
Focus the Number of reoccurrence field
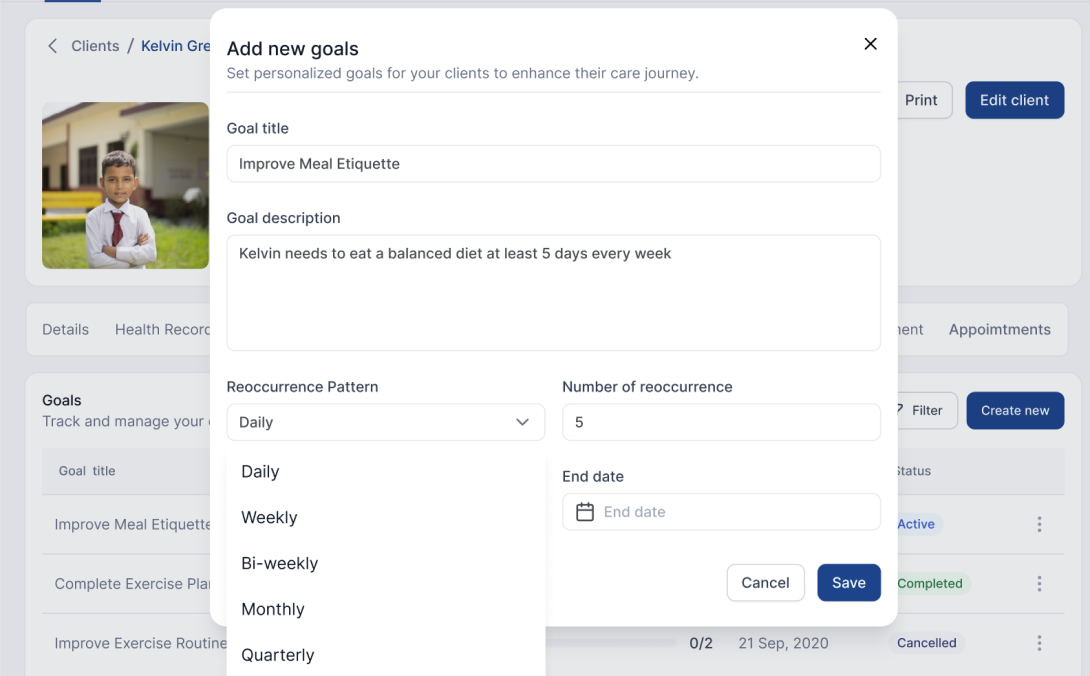[x=721, y=422]
